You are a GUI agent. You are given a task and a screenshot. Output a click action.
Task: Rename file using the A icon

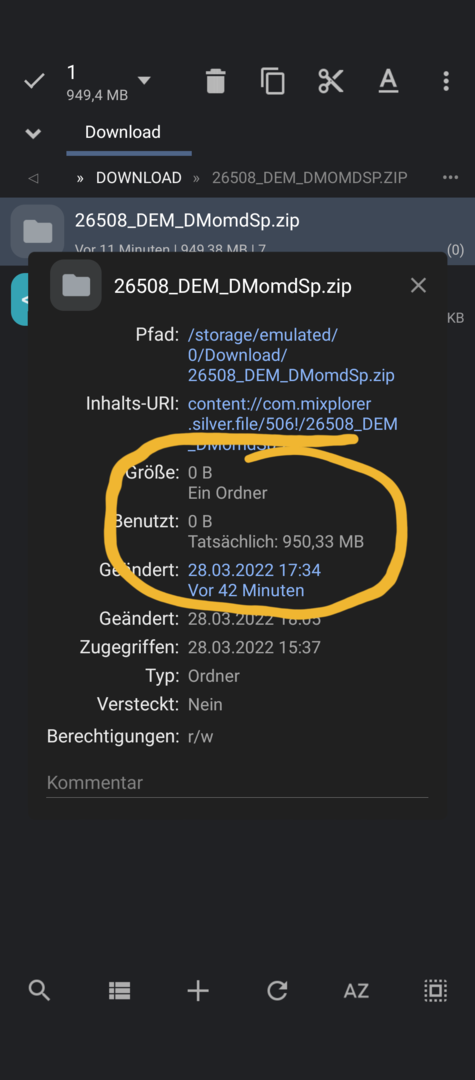coord(388,81)
